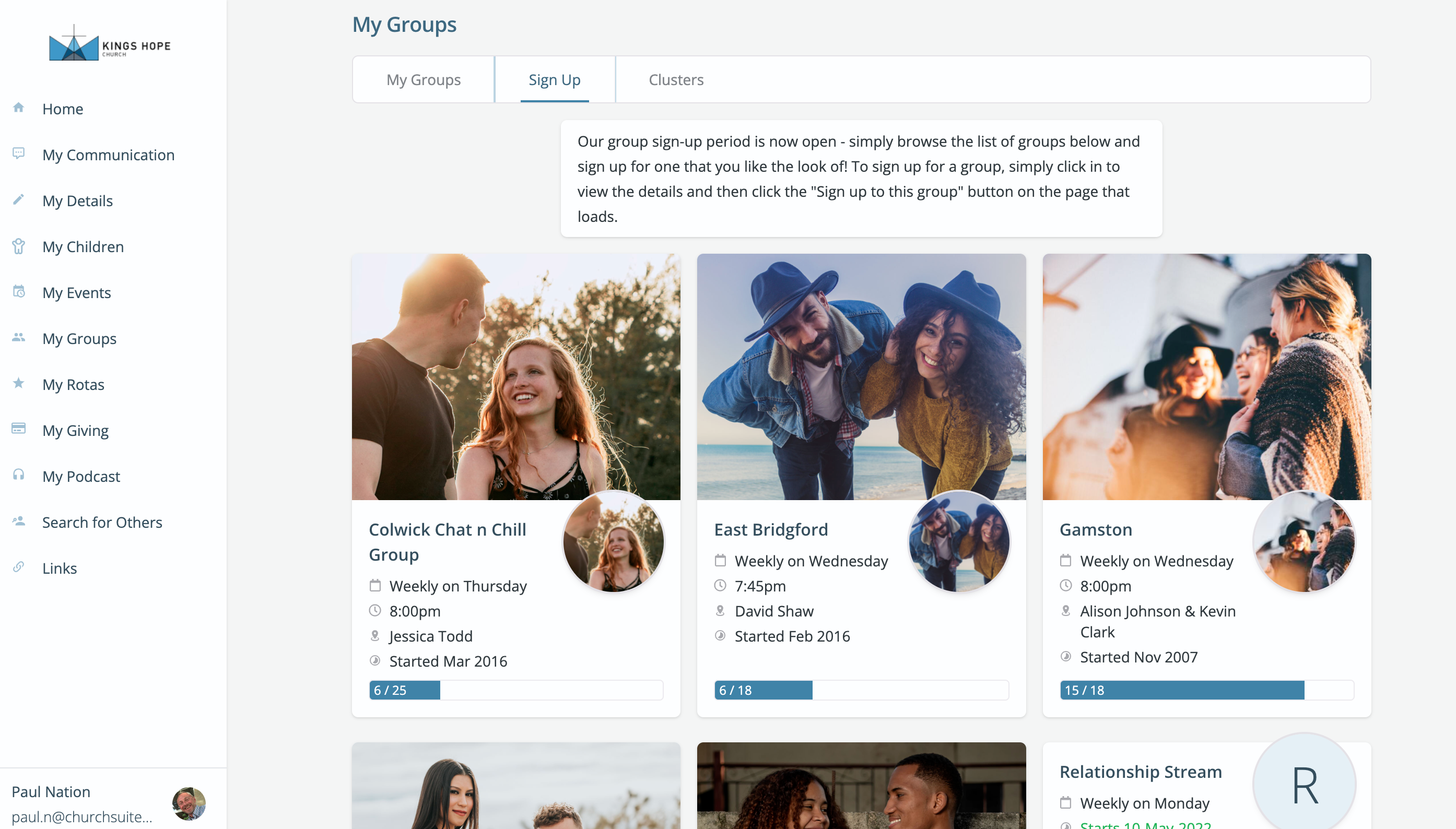Click calendar icon beside Weekly on Monday
The height and width of the screenshot is (829, 1456).
pos(1066,803)
